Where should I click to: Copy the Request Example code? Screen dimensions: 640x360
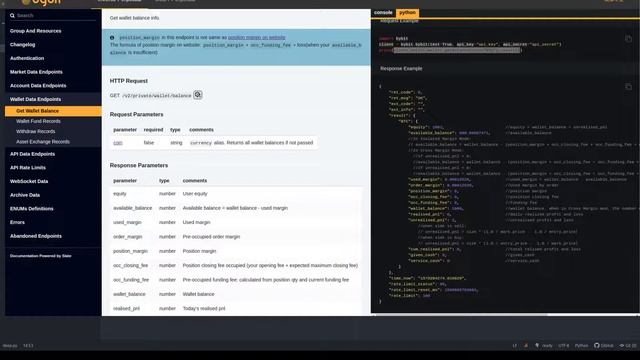pyautogui.click(x=628, y=39)
